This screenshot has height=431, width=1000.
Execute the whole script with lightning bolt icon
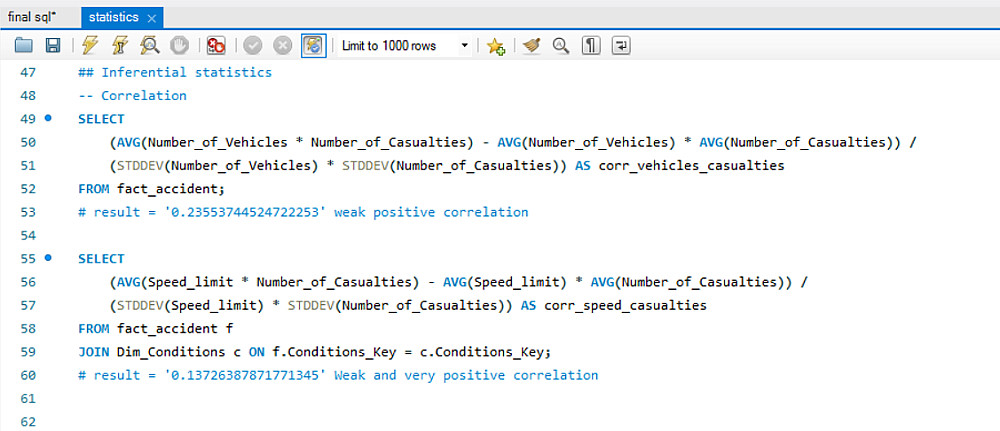[x=90, y=46]
